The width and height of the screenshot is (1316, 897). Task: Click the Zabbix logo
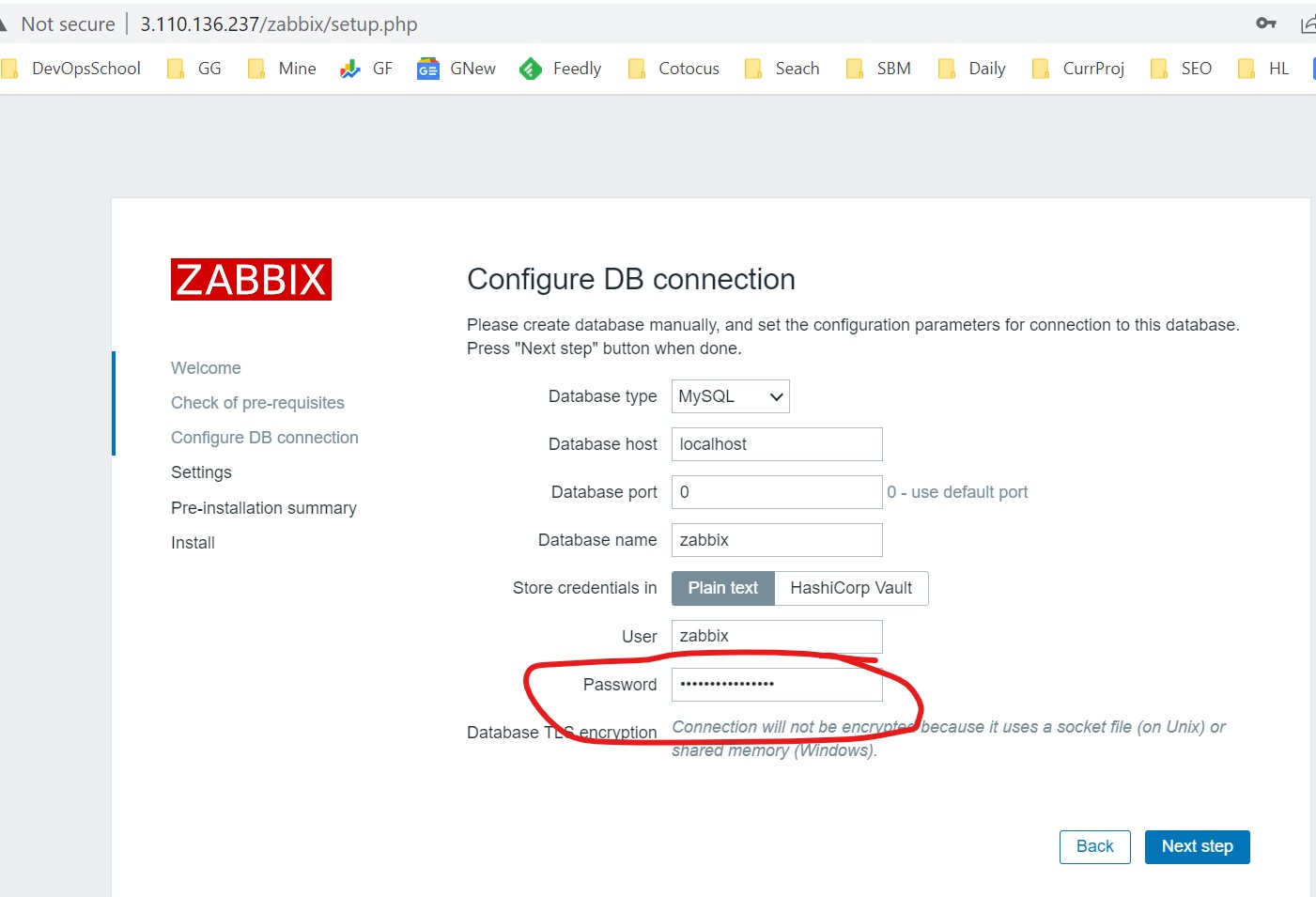click(251, 280)
